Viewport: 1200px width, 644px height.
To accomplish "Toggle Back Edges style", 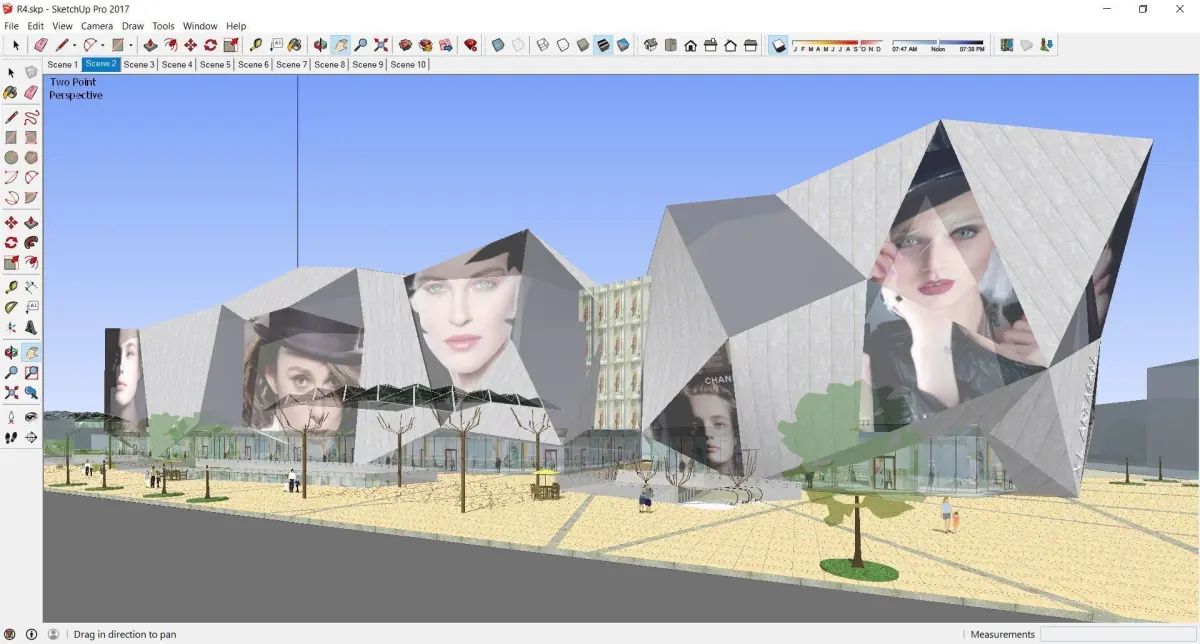I will tap(517, 45).
